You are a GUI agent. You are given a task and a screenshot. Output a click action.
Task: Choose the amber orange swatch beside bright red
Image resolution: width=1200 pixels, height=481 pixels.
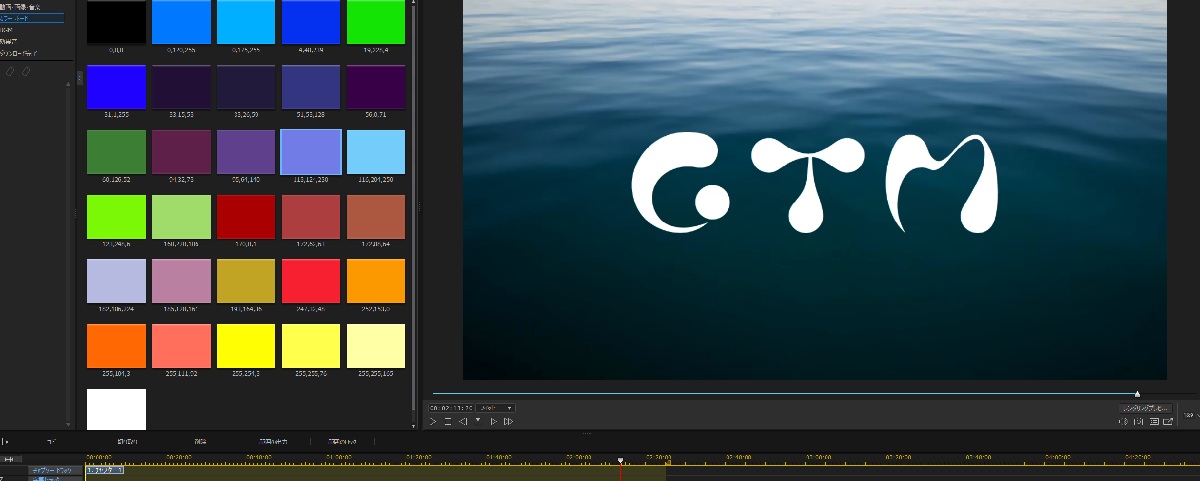pyautogui.click(x=376, y=281)
